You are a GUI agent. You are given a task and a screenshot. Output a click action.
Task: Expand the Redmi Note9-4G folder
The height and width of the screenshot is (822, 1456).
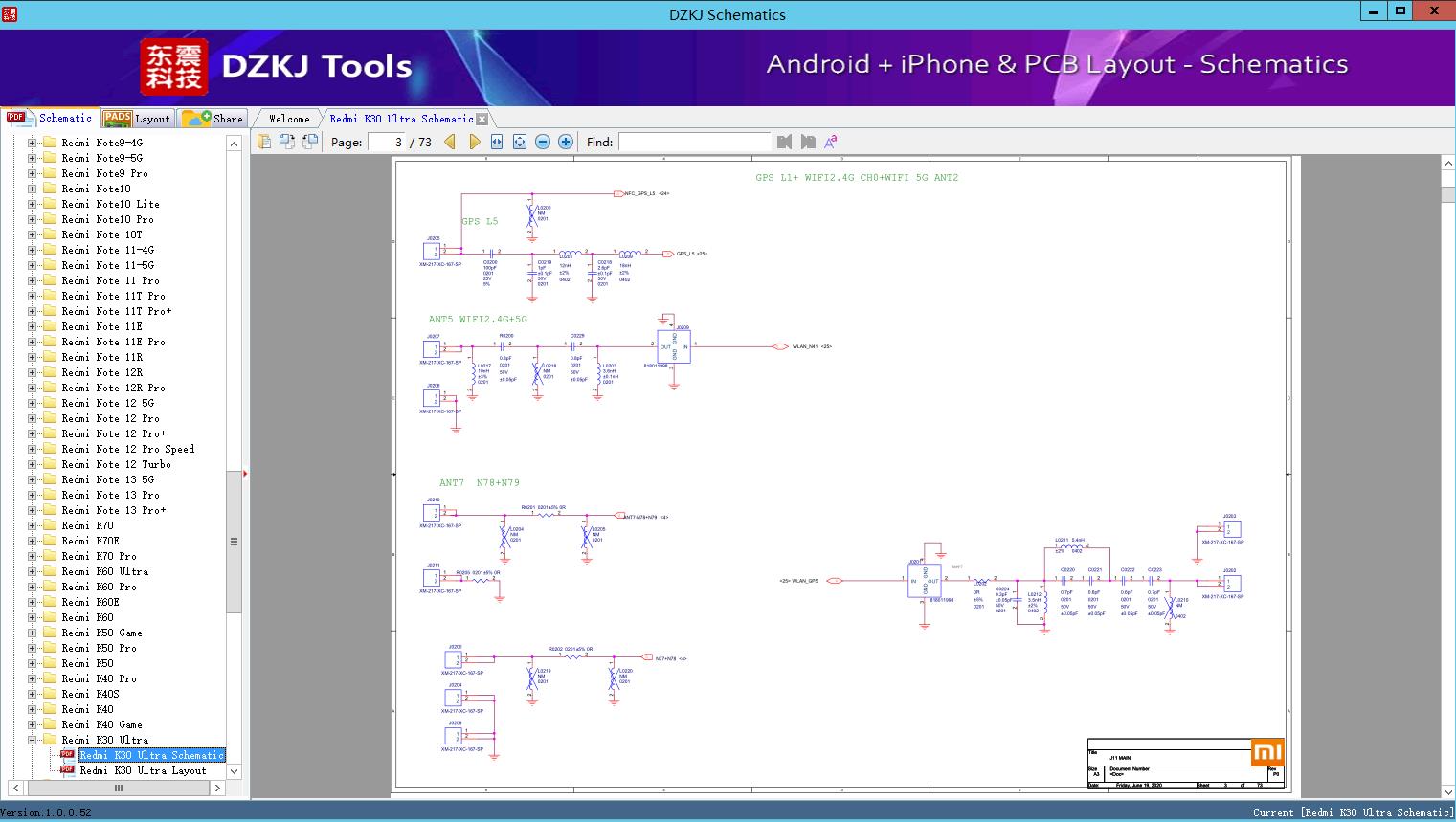[x=32, y=143]
